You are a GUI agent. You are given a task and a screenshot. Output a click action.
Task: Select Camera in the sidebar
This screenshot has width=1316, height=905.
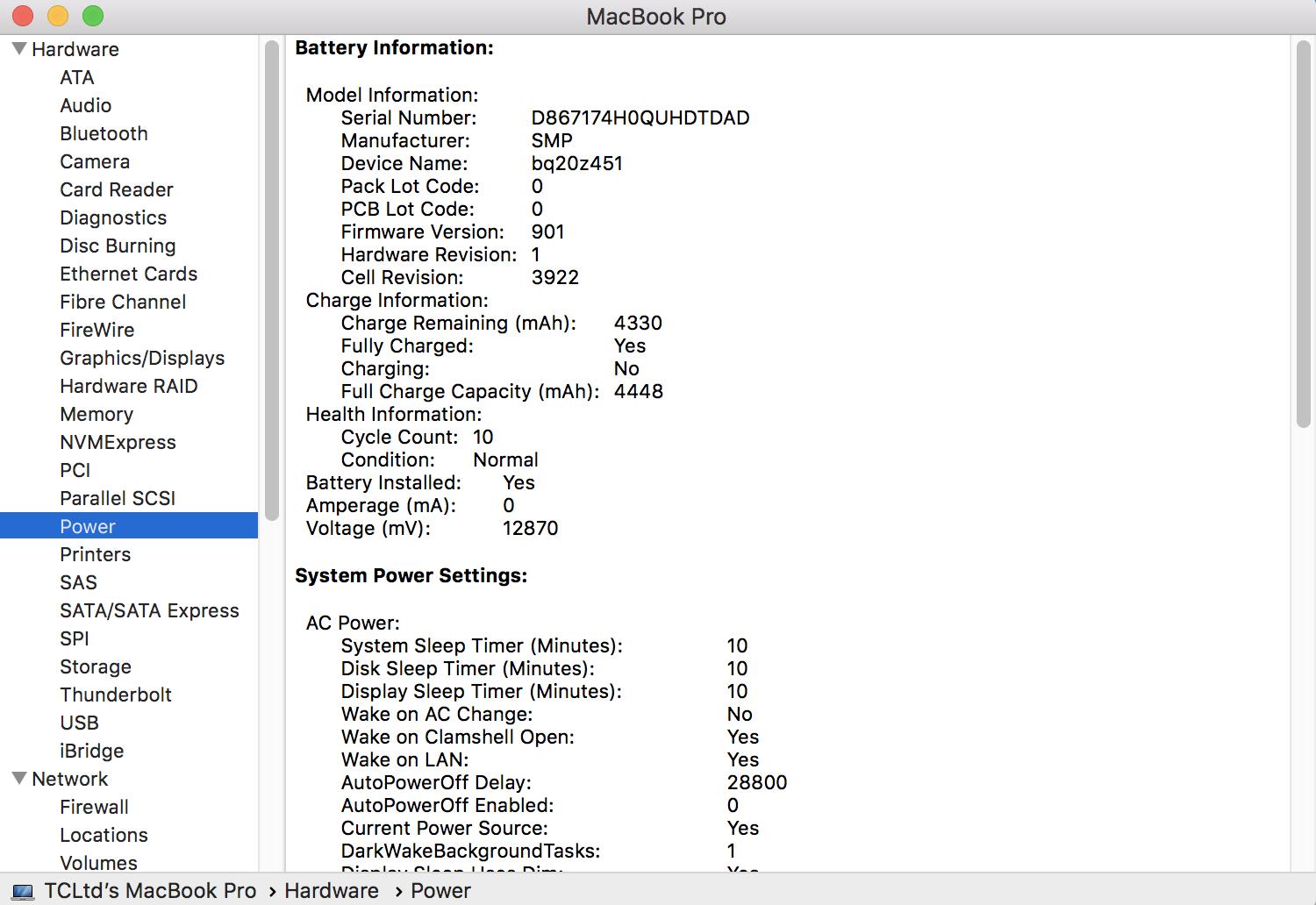(x=95, y=161)
